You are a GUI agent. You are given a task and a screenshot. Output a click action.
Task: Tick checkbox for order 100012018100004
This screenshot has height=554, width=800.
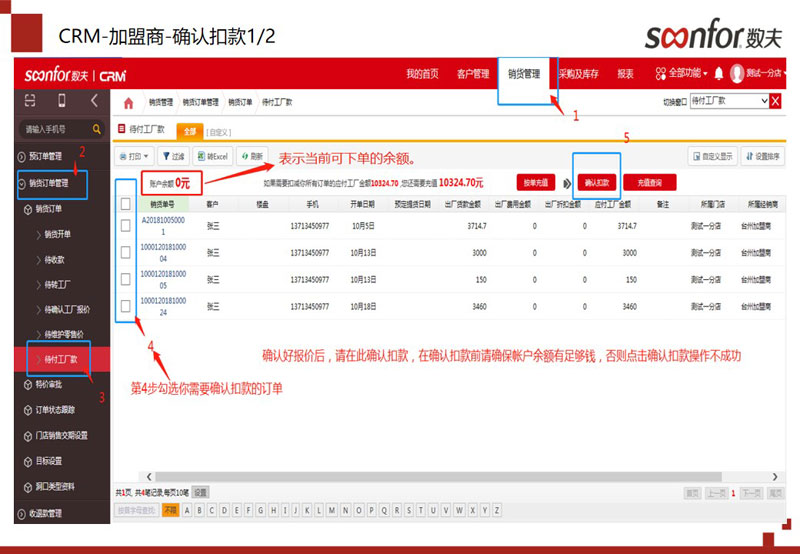[x=125, y=253]
